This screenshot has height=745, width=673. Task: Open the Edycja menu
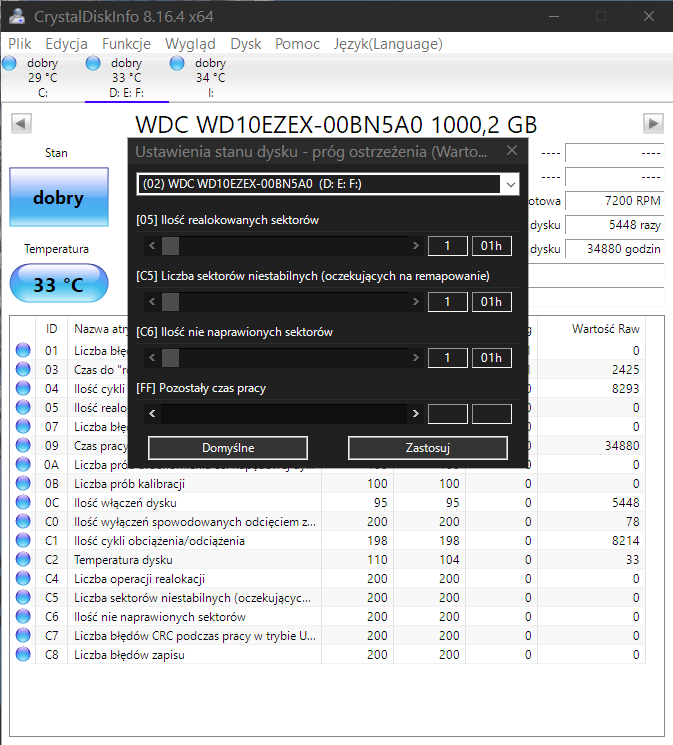pos(67,44)
